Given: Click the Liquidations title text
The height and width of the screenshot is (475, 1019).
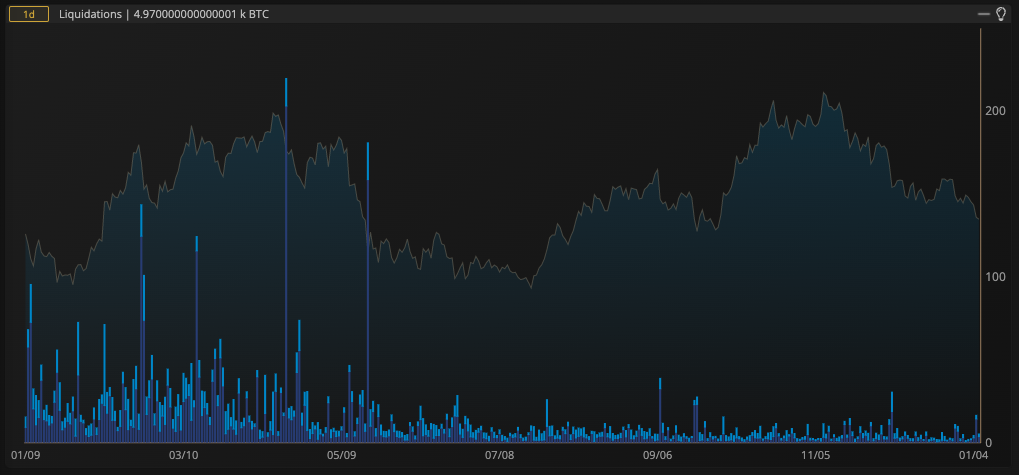Looking at the screenshot, I should (90, 14).
